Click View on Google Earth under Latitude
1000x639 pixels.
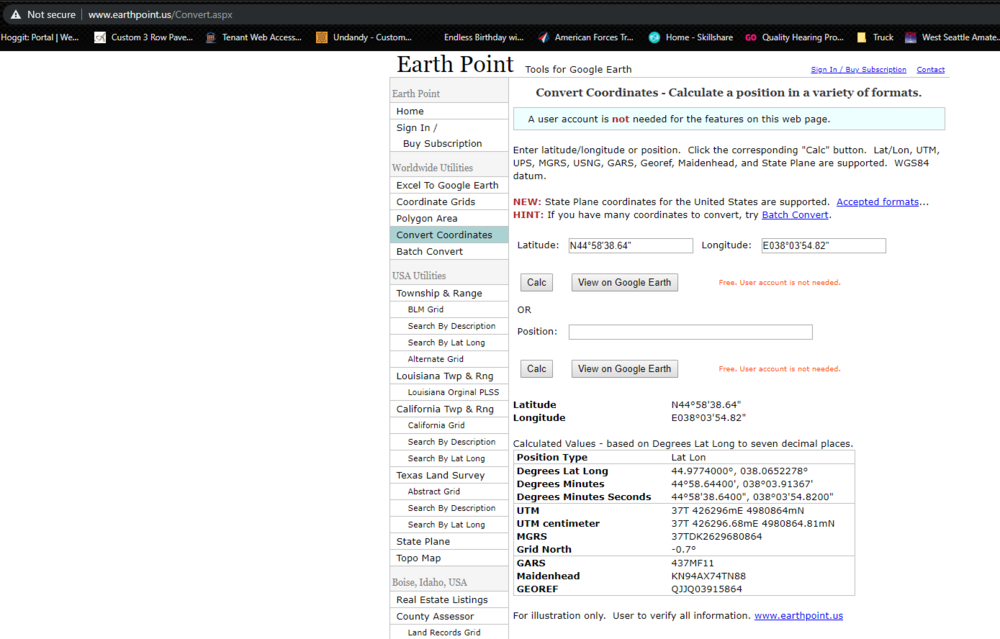click(624, 283)
